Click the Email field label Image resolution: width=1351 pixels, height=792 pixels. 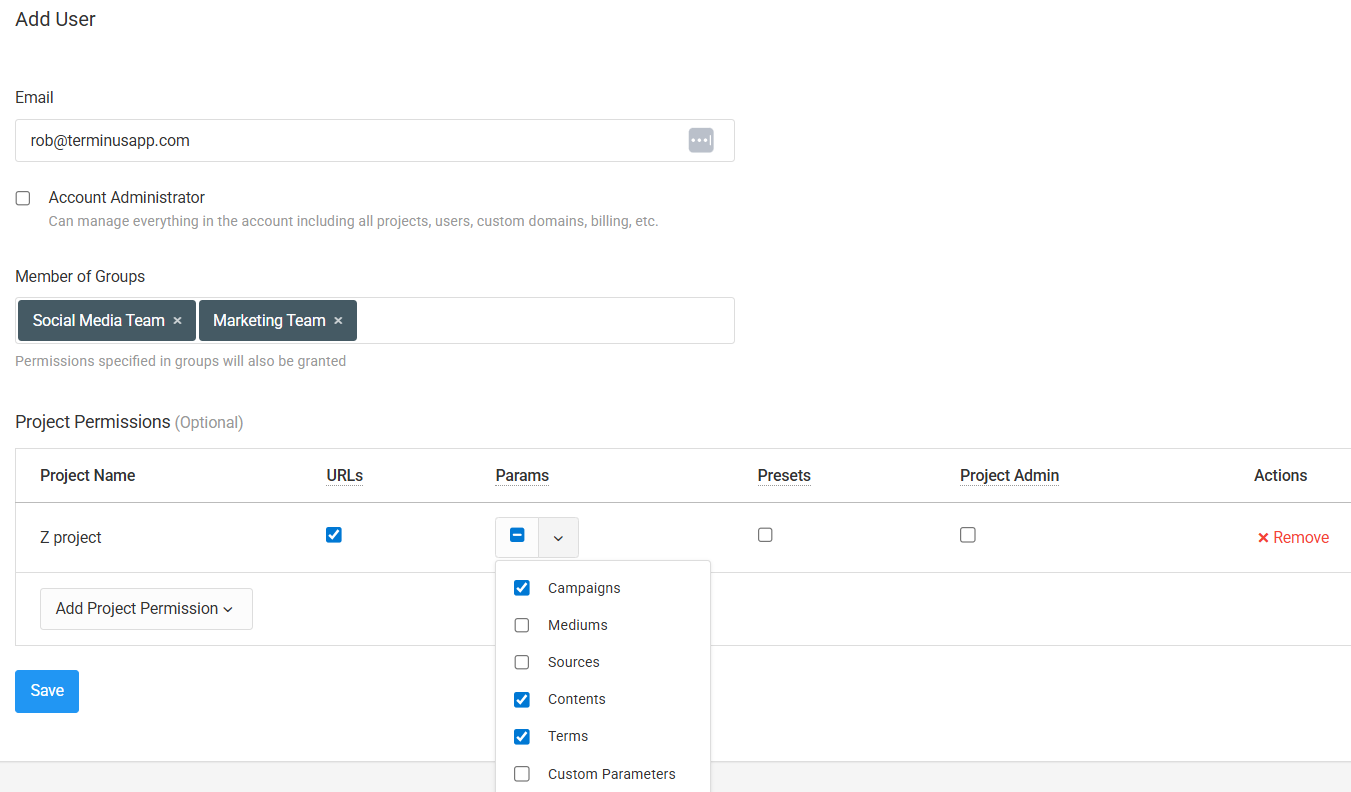click(x=35, y=98)
